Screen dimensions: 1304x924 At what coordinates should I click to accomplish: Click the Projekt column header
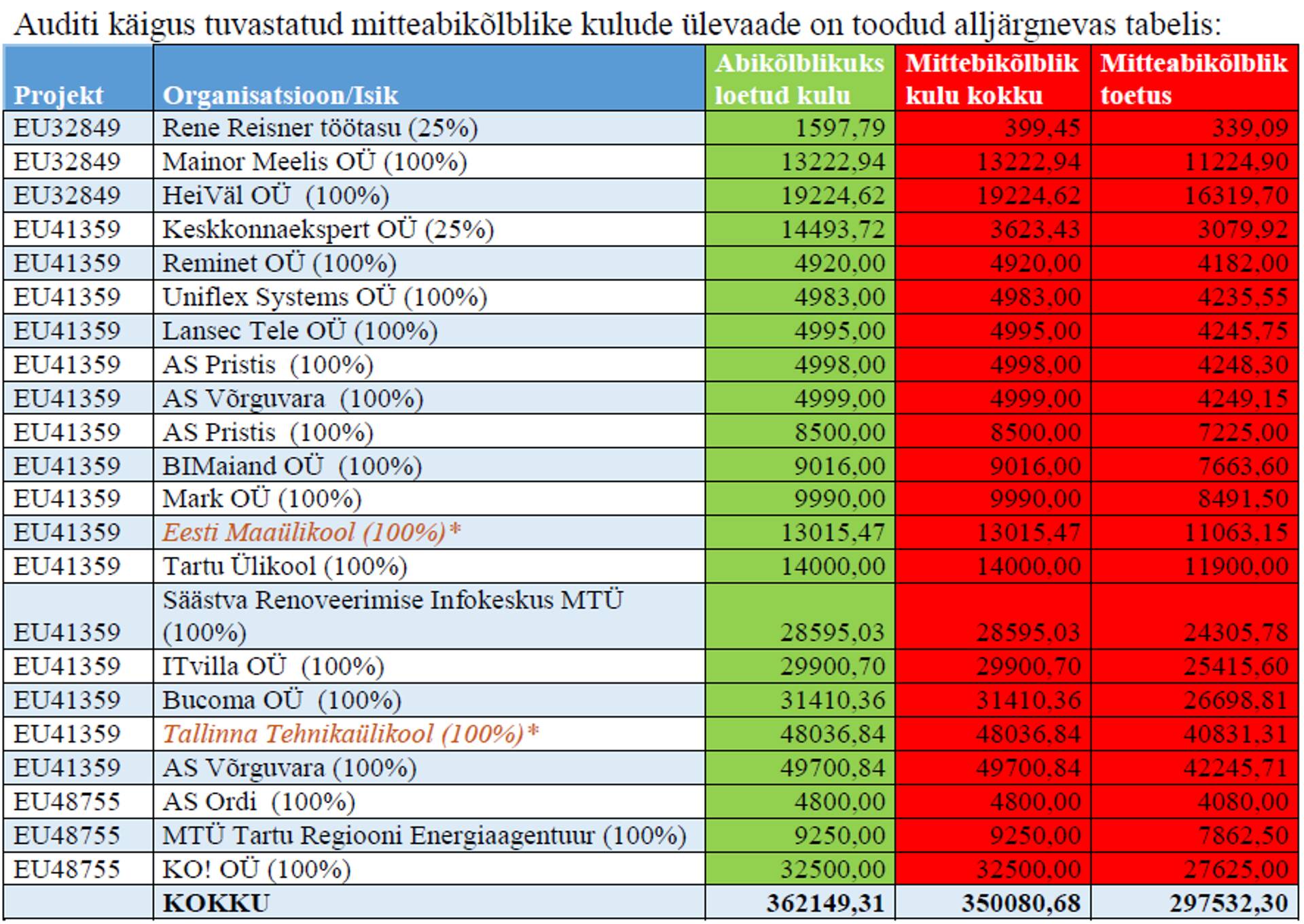tap(59, 95)
